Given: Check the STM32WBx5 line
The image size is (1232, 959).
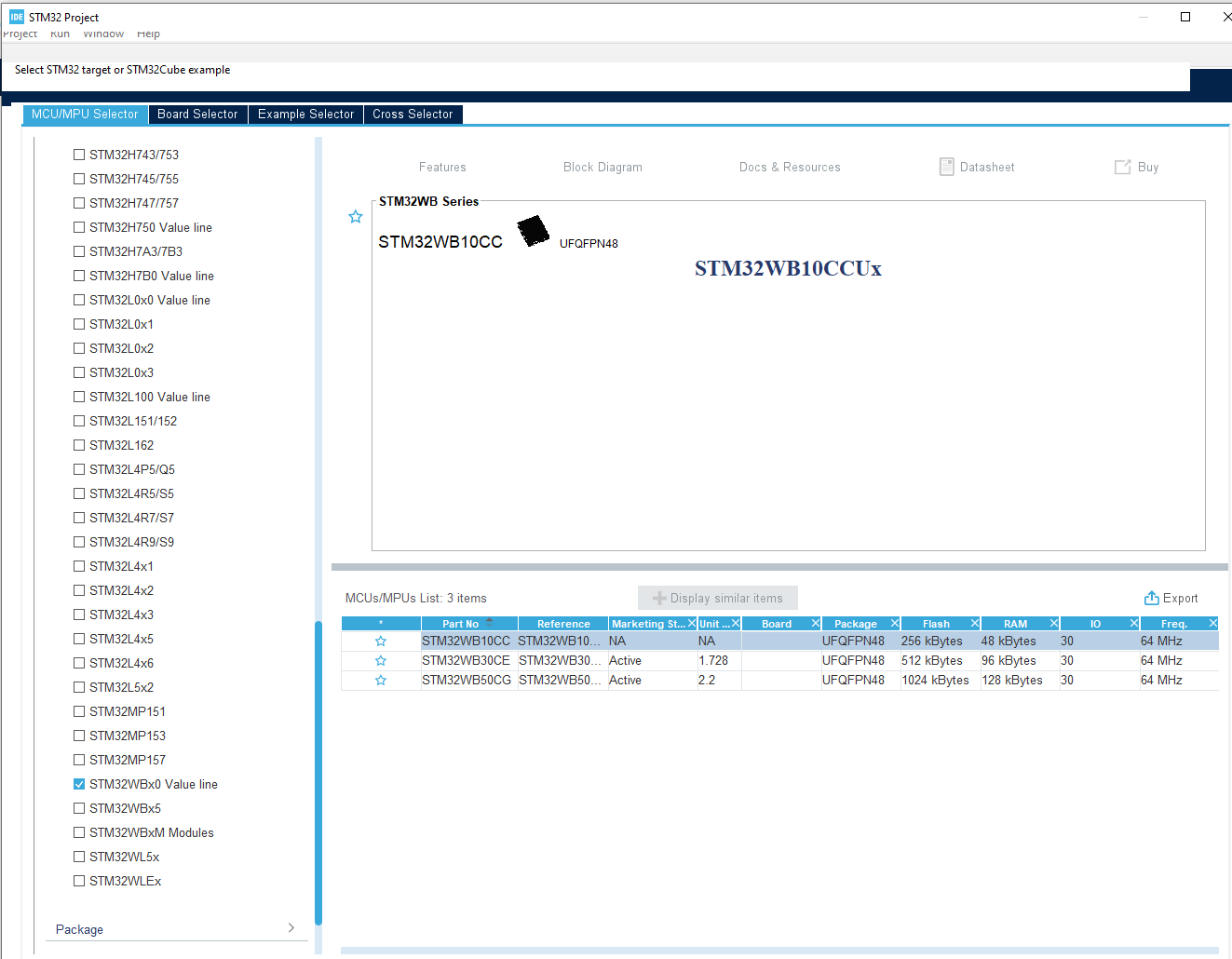Looking at the screenshot, I should coord(79,808).
